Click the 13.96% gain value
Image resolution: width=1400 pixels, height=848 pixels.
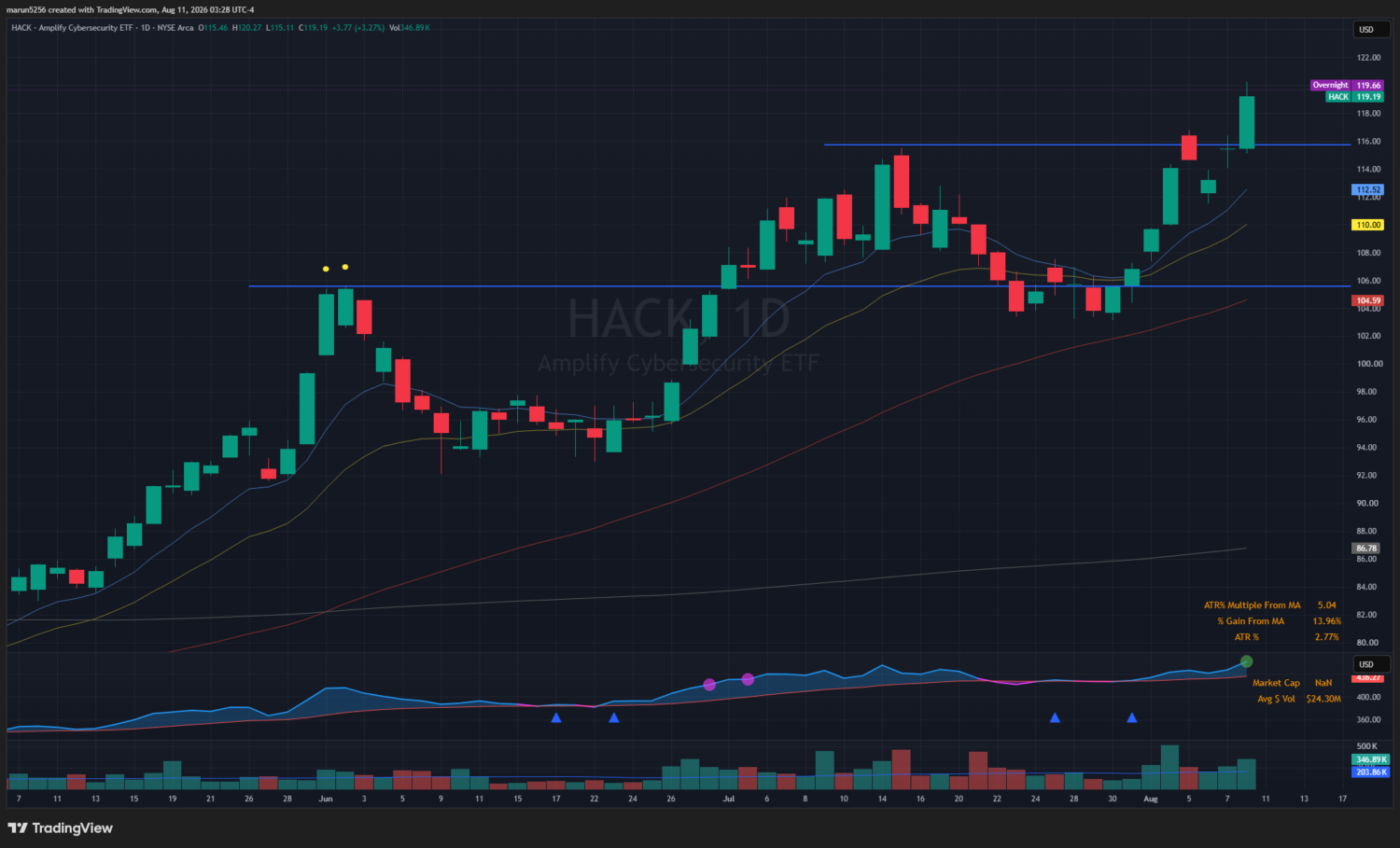[1326, 621]
